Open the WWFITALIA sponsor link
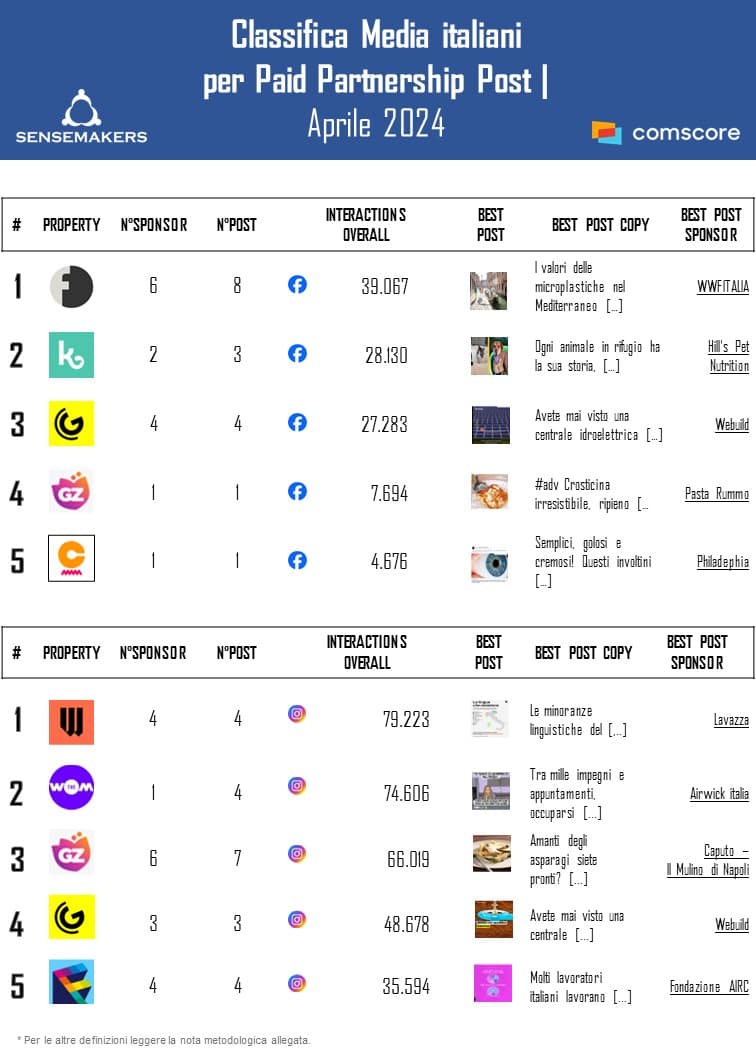 [722, 287]
